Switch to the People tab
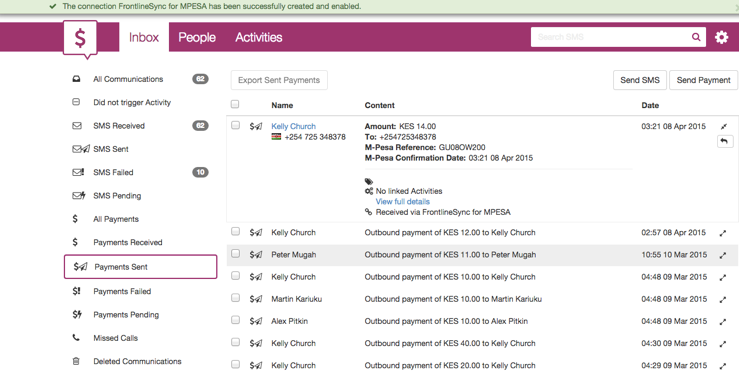Viewport: 739px width, 376px height. point(197,37)
